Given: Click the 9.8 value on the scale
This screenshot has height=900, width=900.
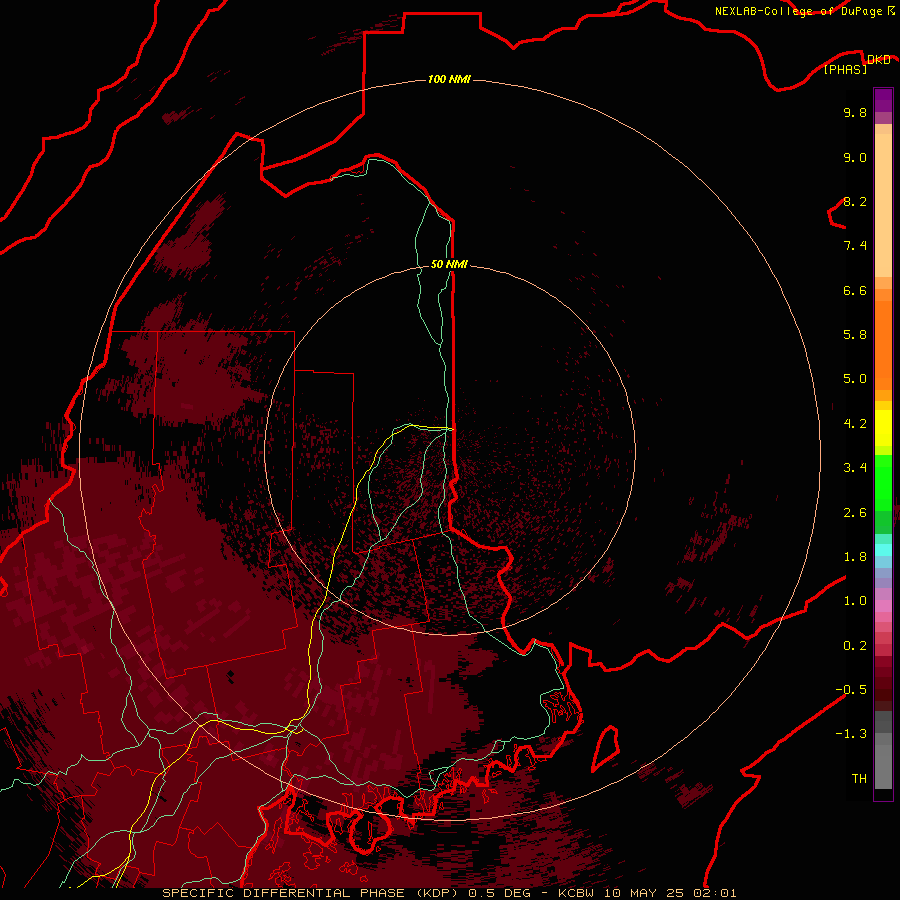Looking at the screenshot, I should [x=855, y=112].
